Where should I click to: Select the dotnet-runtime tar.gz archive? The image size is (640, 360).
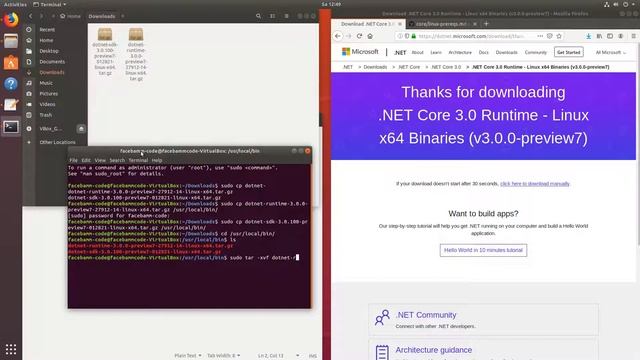point(136,54)
